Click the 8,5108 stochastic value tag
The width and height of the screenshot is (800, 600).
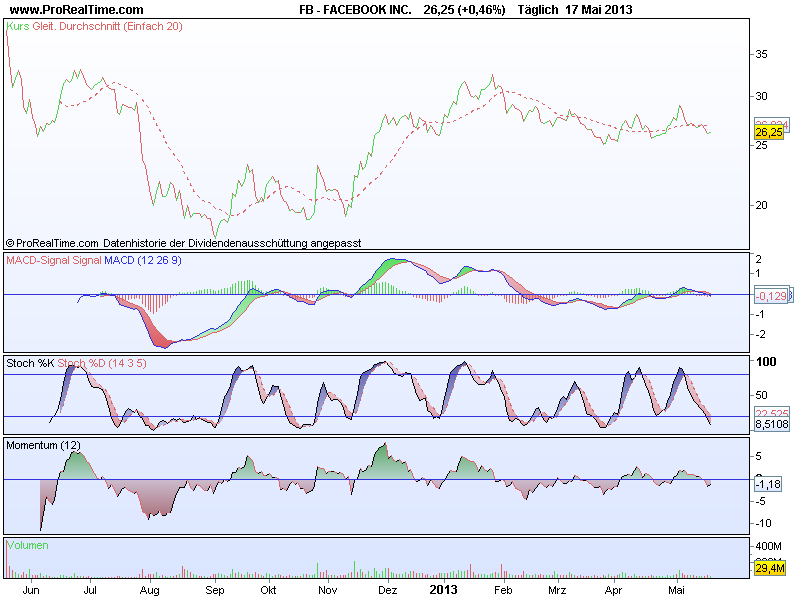pyautogui.click(x=772, y=424)
